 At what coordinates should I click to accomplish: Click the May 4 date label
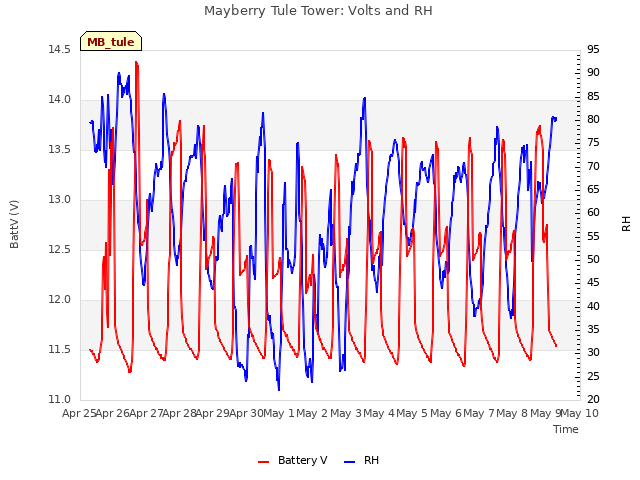tap(379, 414)
